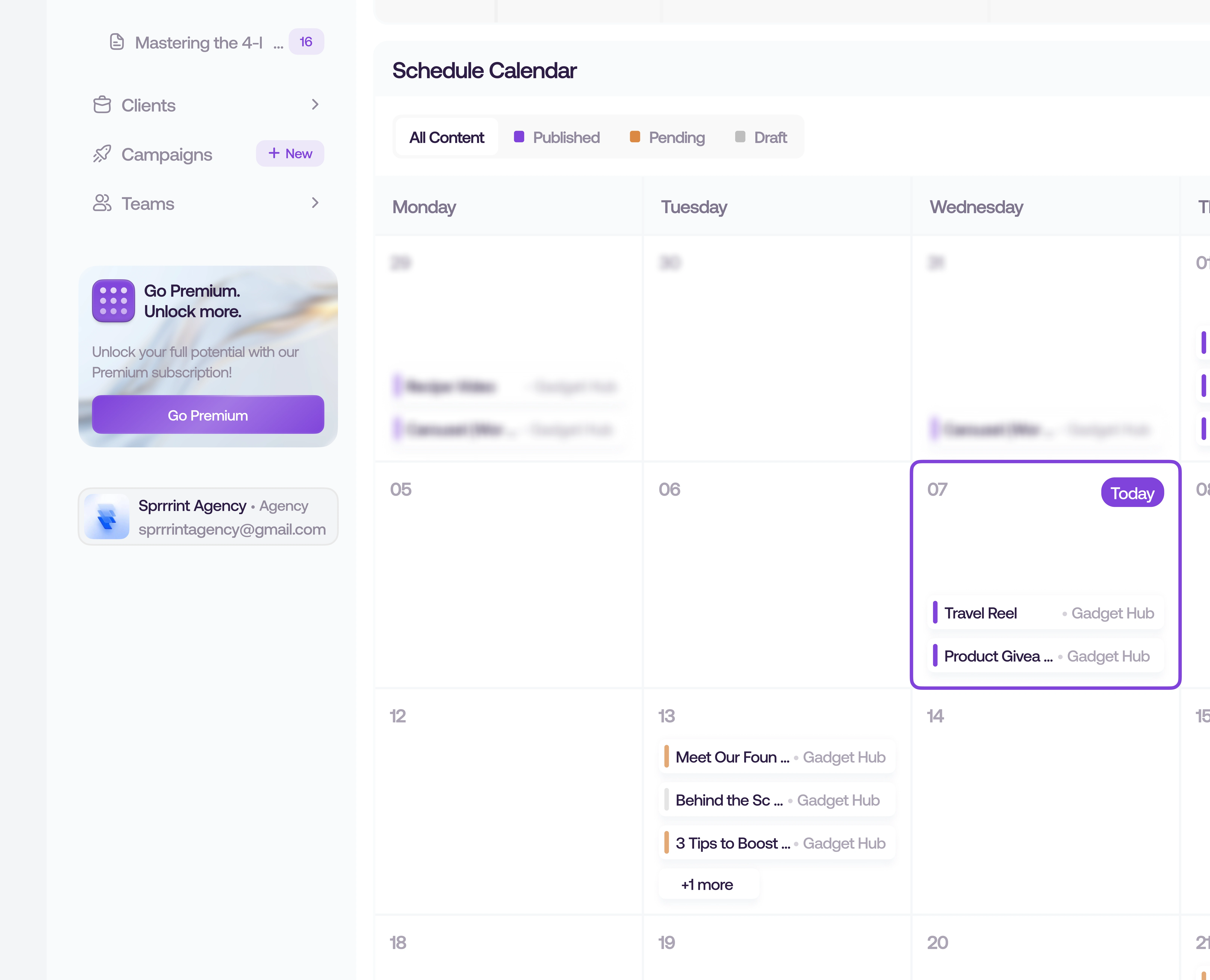The width and height of the screenshot is (1210, 980).
Task: Click the Sprrrint Agency logo avatar
Action: (107, 517)
